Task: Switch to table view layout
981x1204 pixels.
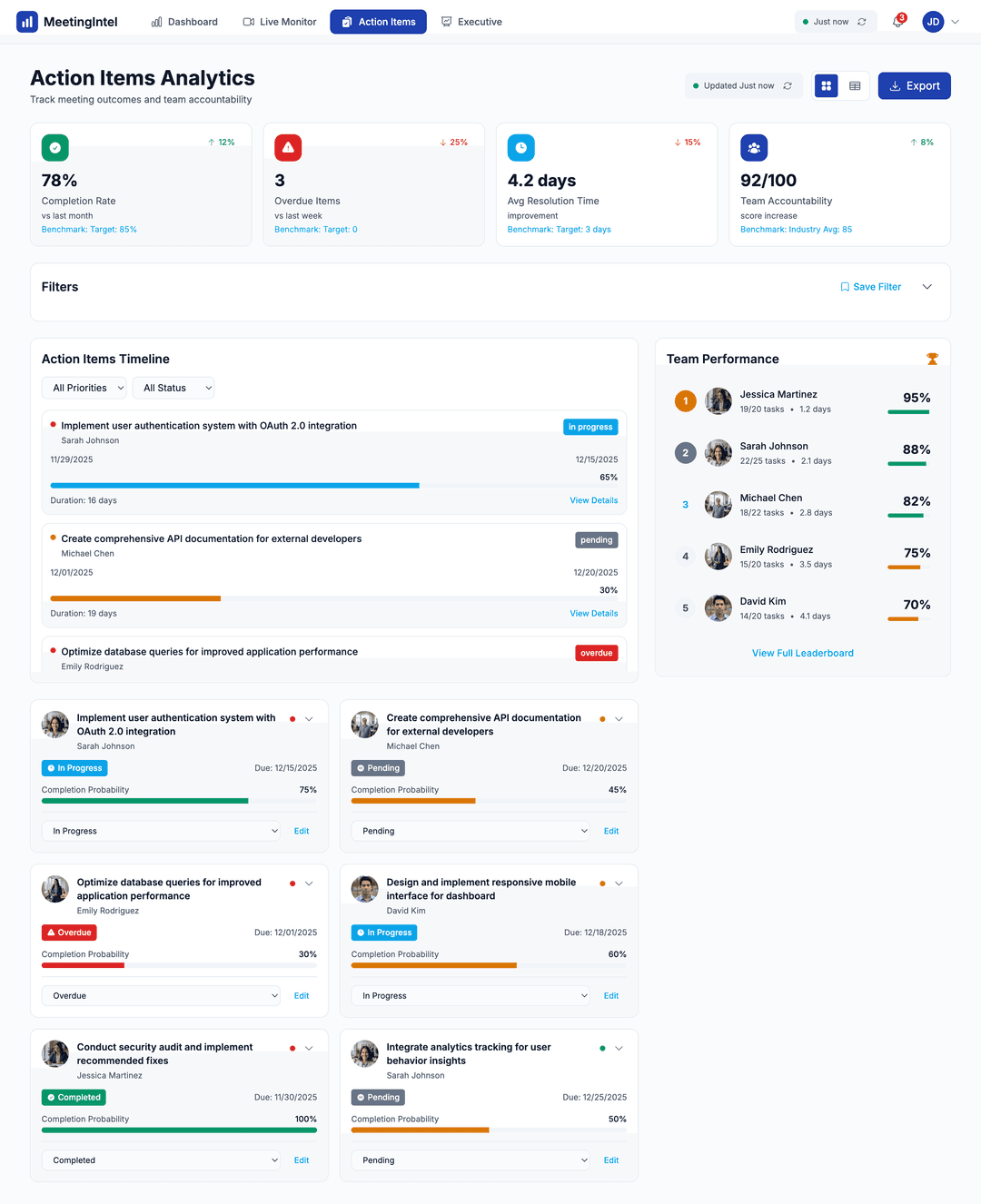Action: click(x=855, y=86)
